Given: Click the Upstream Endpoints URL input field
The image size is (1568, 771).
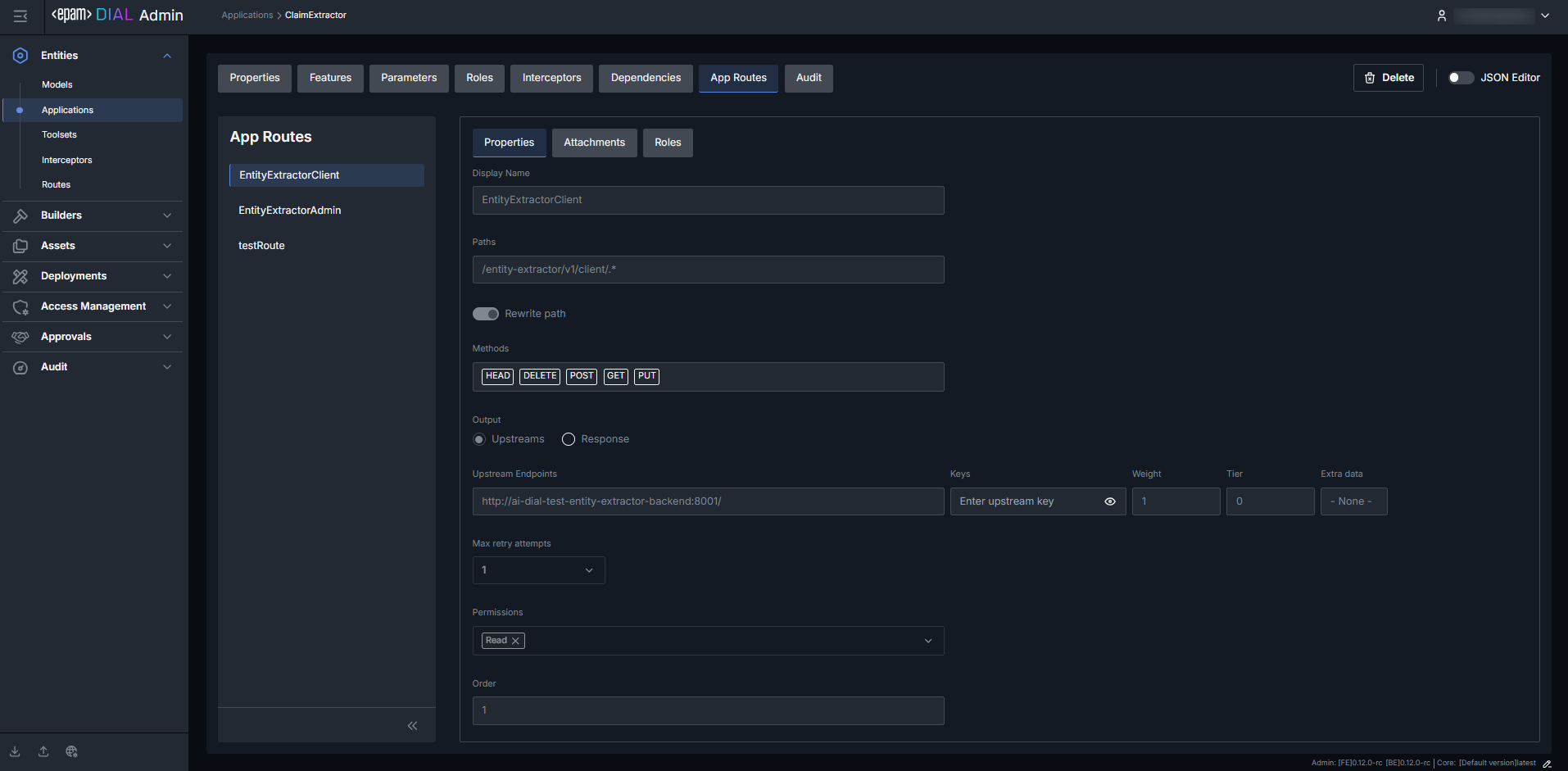Looking at the screenshot, I should coord(708,501).
